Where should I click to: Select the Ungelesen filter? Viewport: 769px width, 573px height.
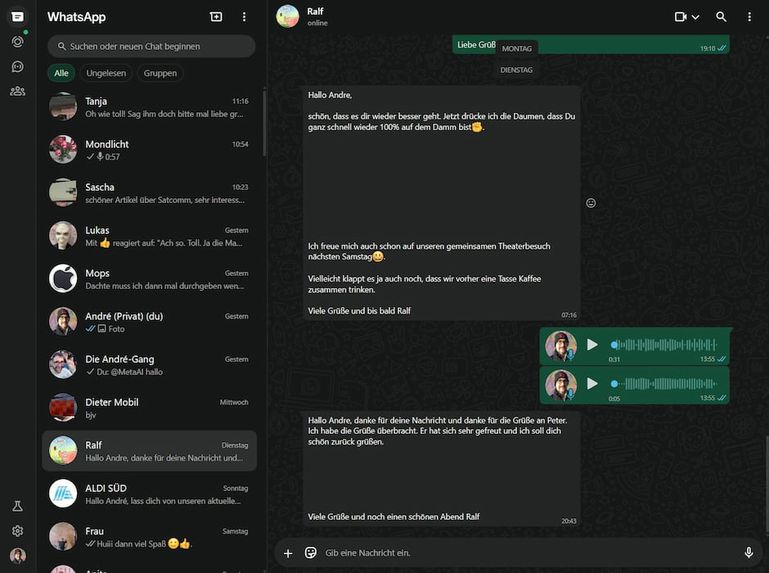click(x=105, y=73)
